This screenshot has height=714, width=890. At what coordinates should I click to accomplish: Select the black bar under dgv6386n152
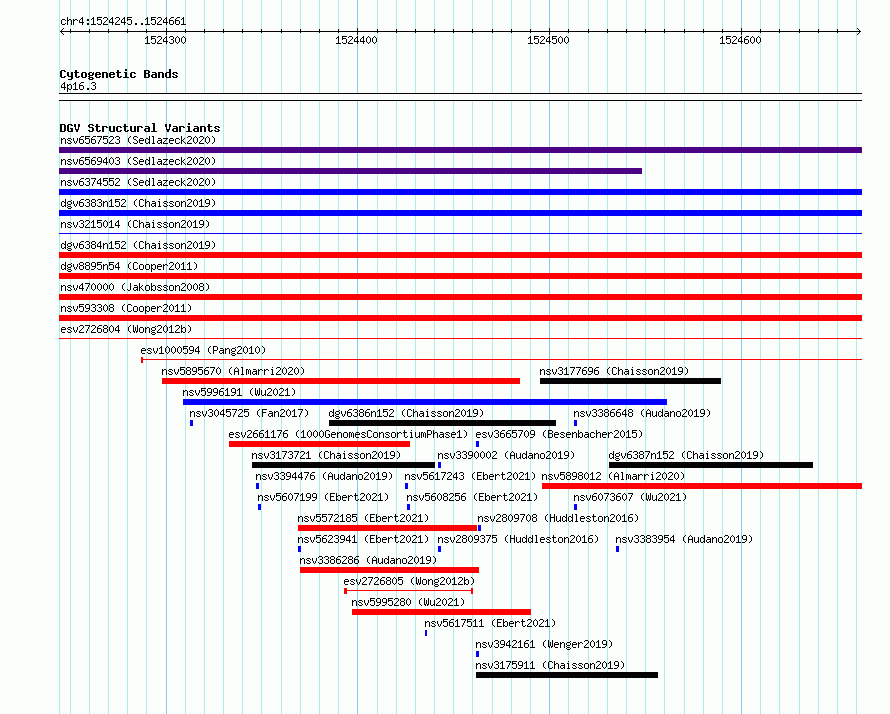click(442, 423)
